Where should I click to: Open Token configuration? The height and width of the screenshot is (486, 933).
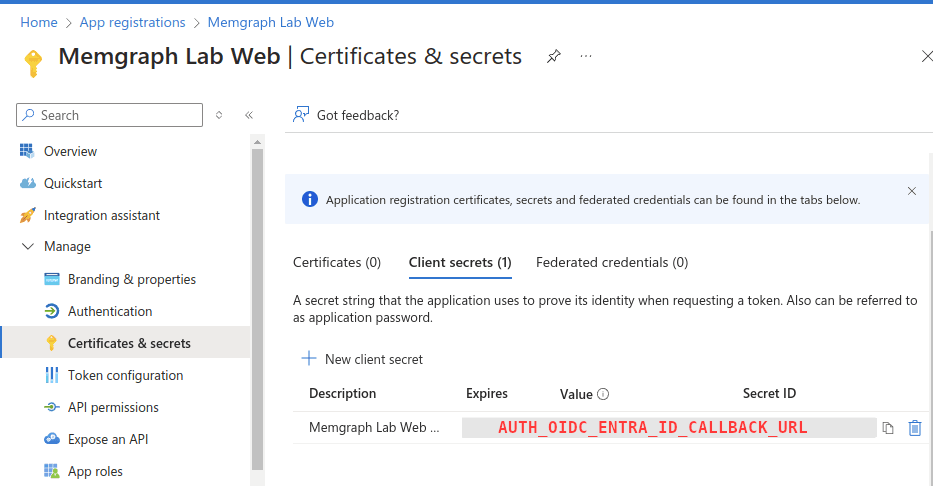[x=126, y=375]
